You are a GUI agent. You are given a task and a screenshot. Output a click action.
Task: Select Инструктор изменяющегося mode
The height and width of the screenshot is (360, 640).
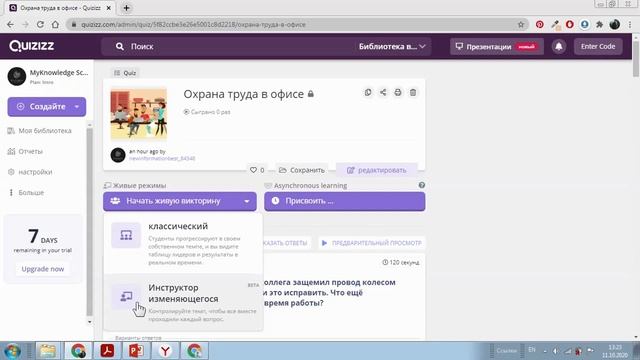[x=183, y=302]
